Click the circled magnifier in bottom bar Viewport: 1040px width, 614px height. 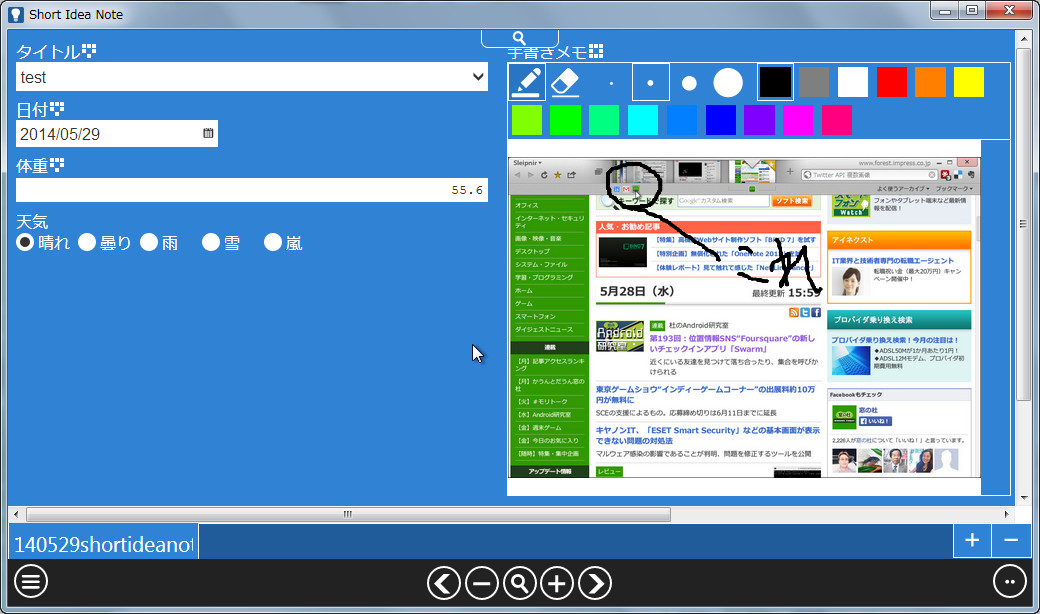click(519, 583)
